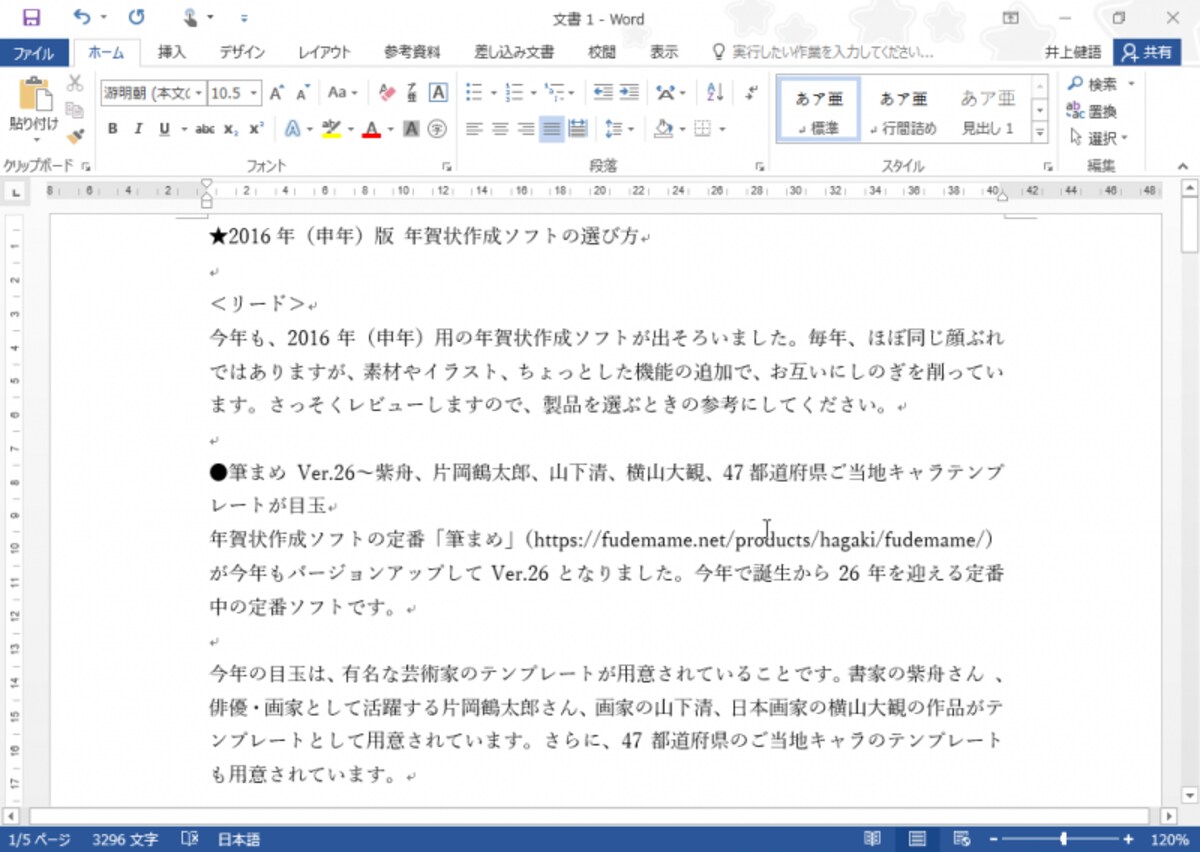Sort text with the A-Z icon

[x=715, y=92]
